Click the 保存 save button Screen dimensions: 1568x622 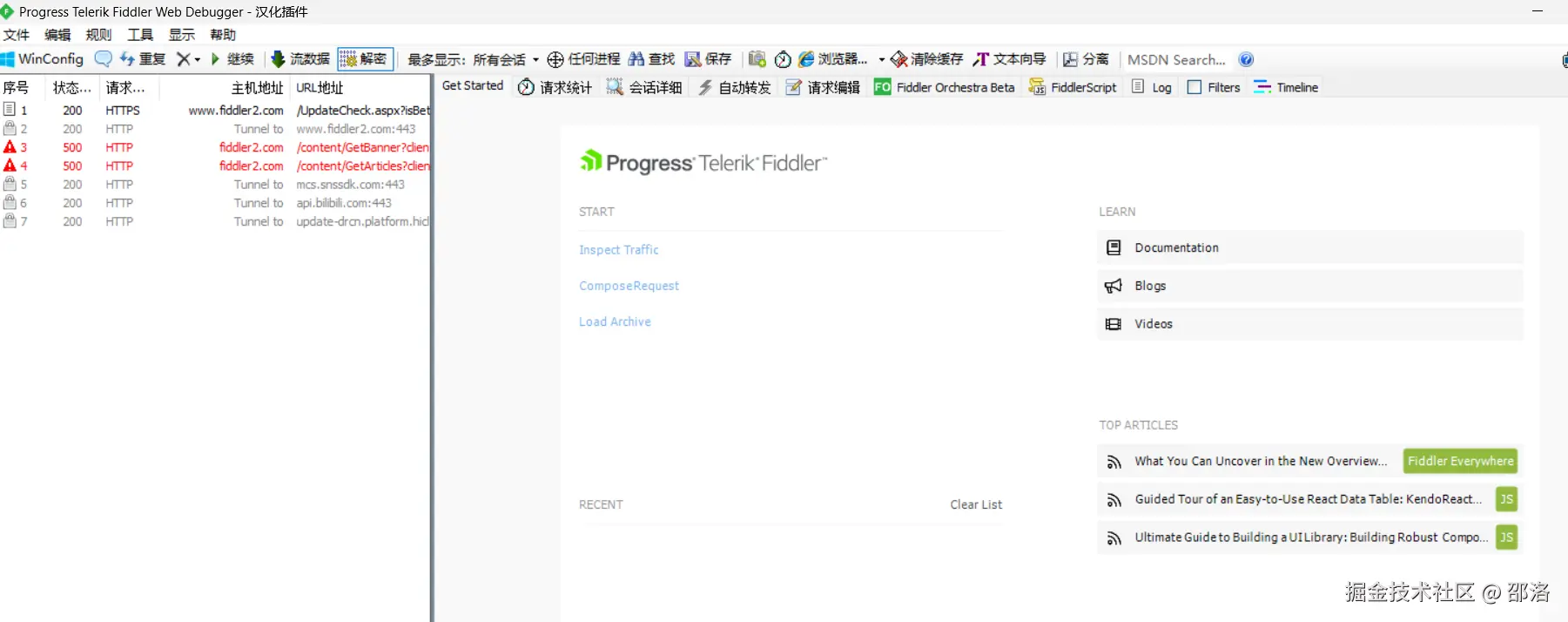click(x=708, y=59)
